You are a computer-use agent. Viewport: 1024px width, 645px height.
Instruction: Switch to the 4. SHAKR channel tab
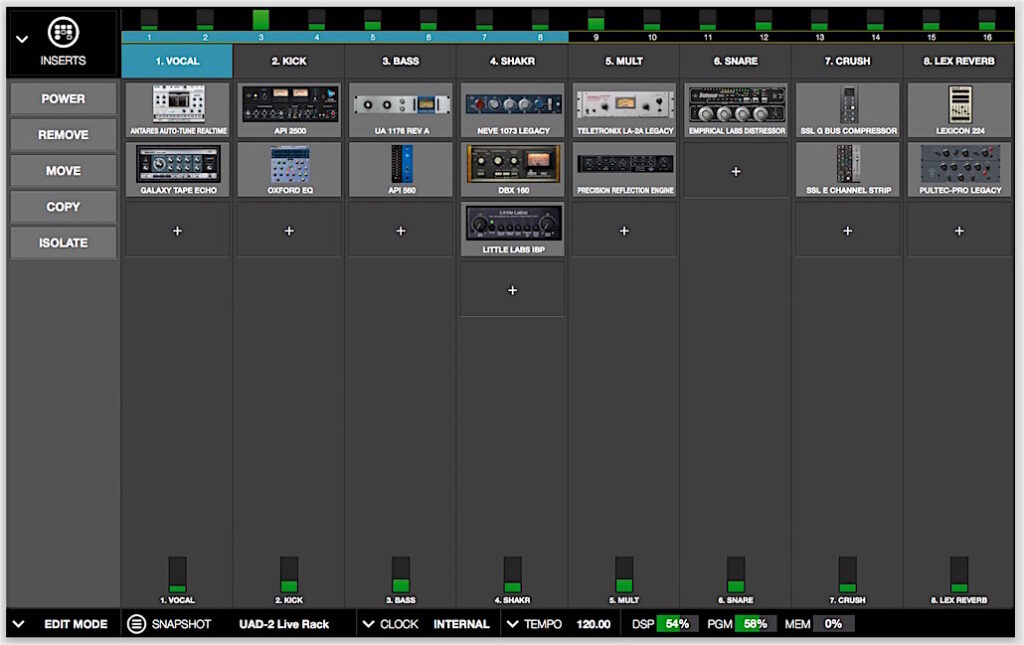(512, 61)
